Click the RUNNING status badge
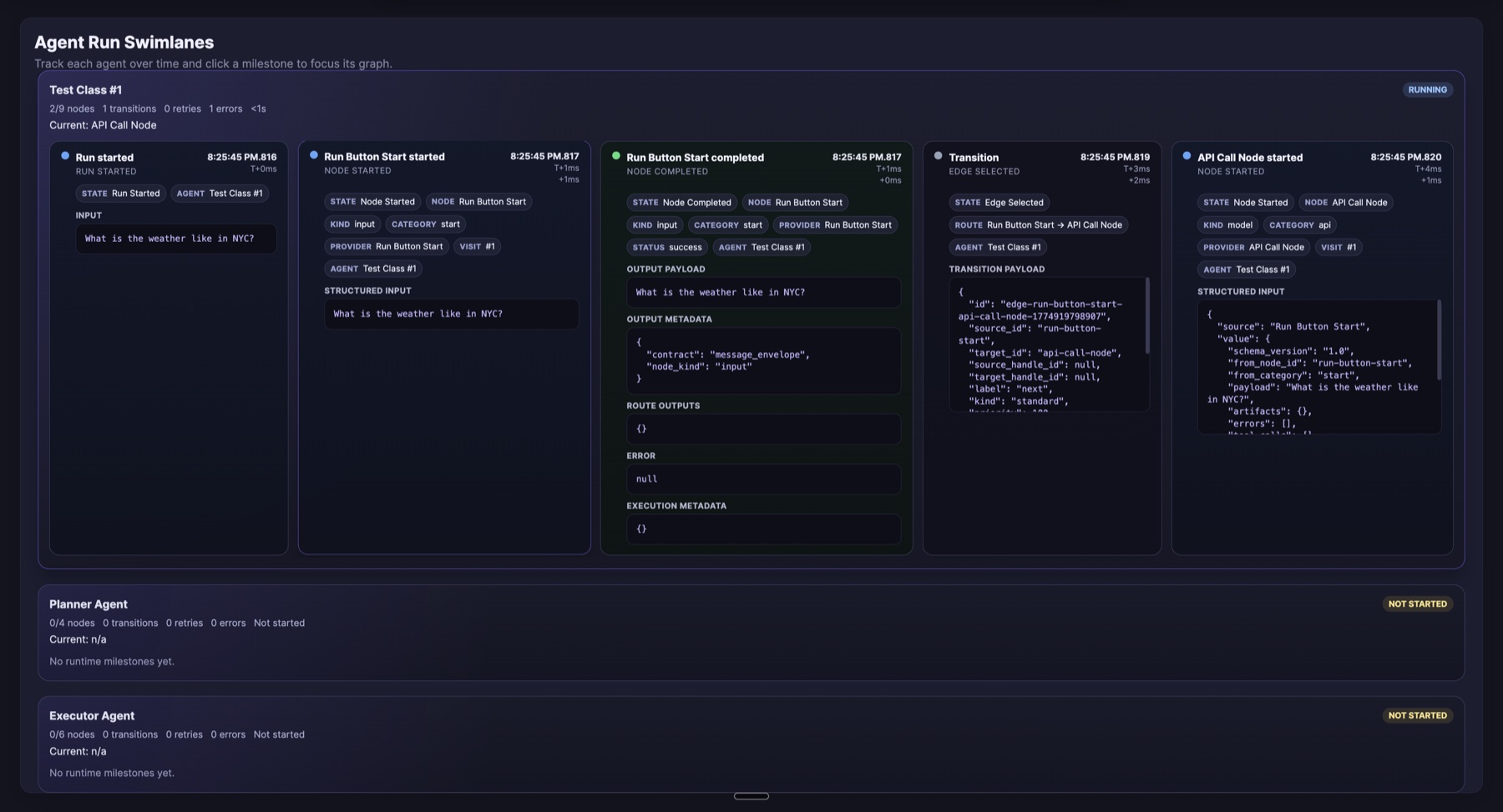This screenshot has height=812, width=1503. (1428, 89)
